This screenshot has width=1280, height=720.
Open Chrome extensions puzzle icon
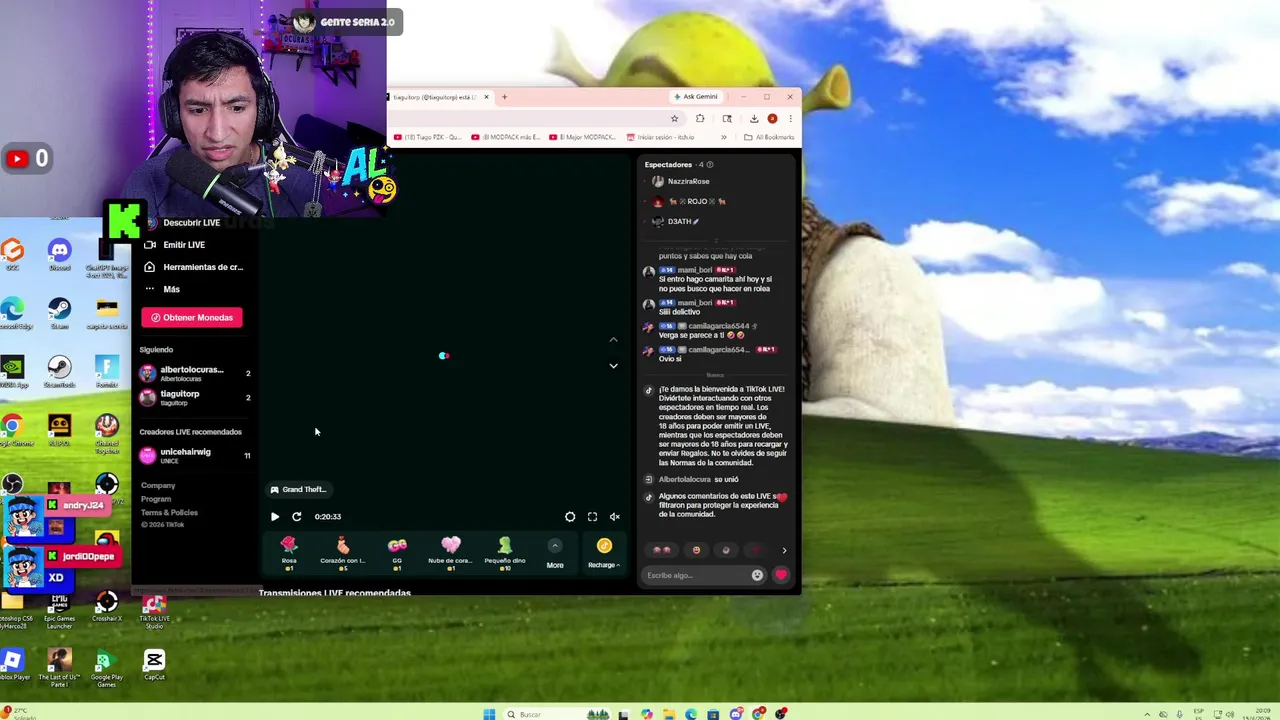[x=700, y=118]
